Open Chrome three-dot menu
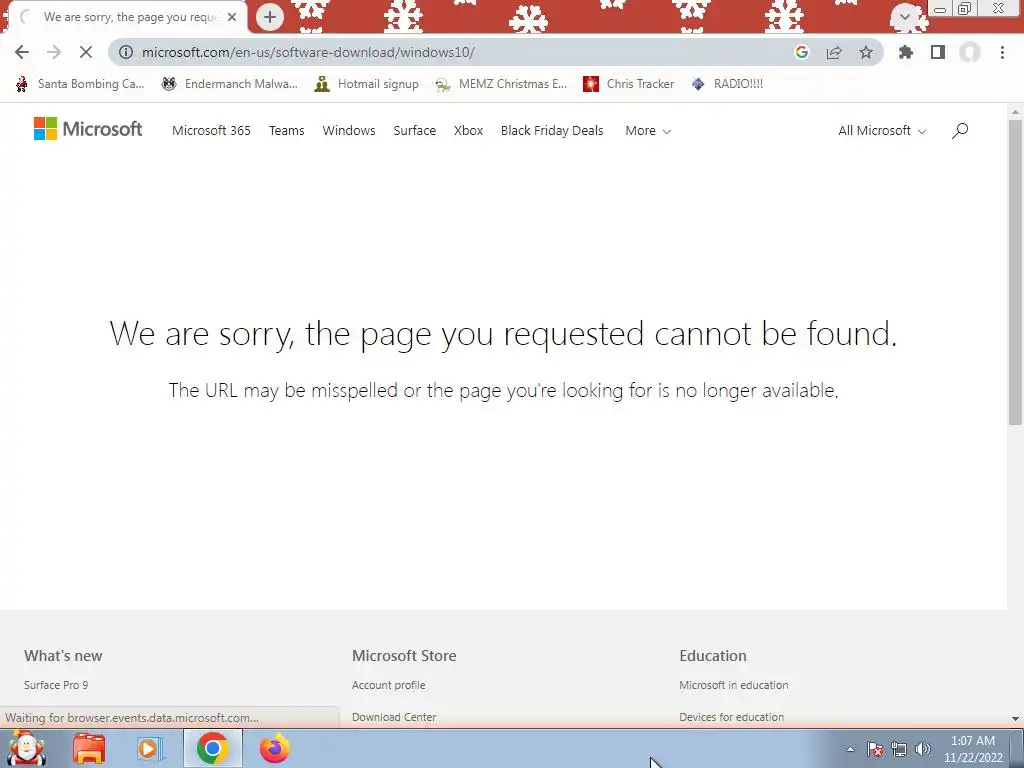The width and height of the screenshot is (1024, 768). [x=1002, y=52]
